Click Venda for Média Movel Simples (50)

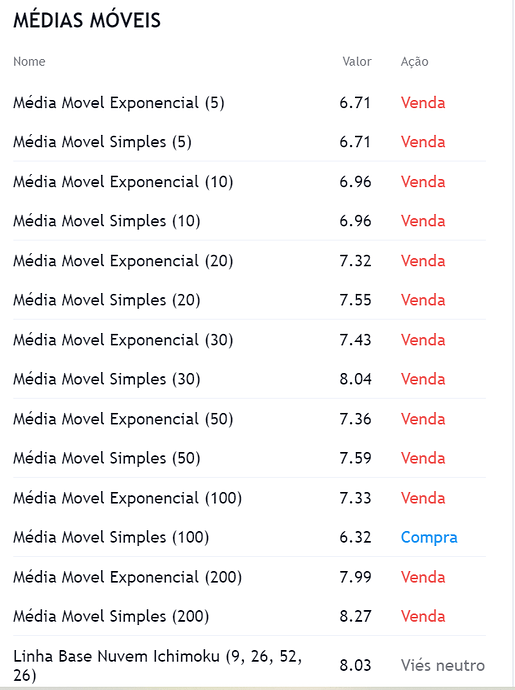[423, 459]
